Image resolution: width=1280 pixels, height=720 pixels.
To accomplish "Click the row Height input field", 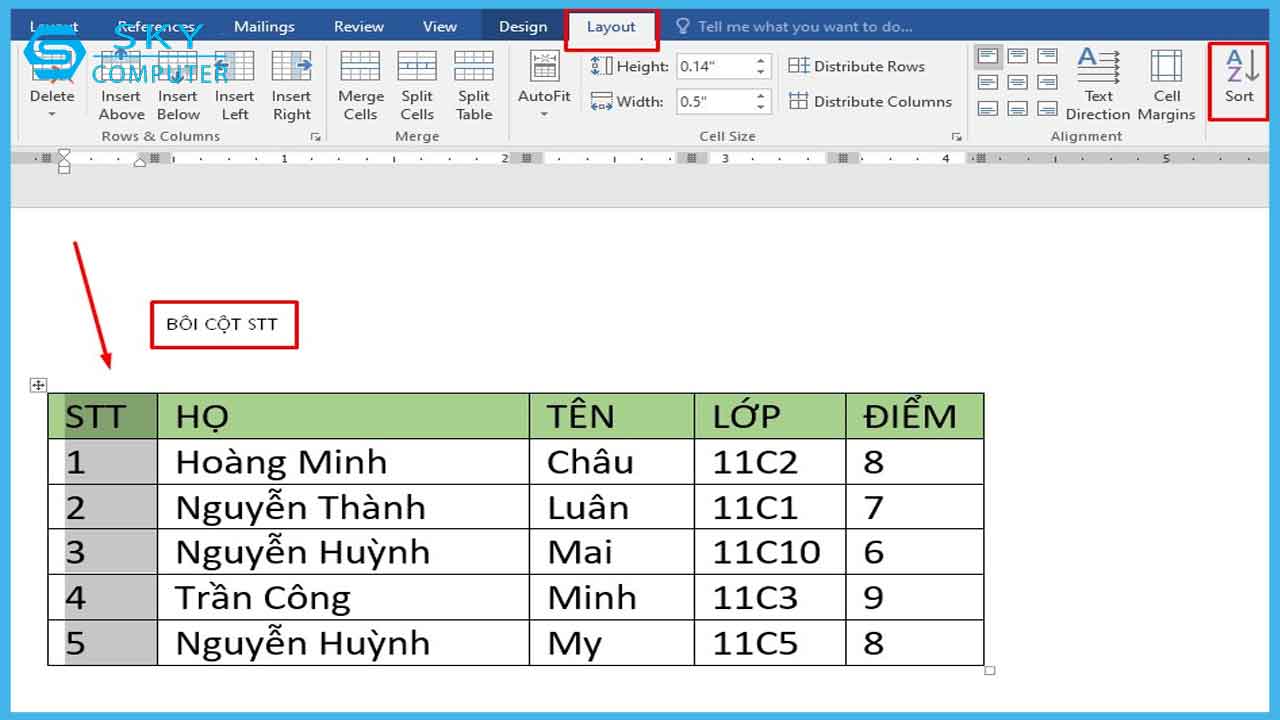I will [714, 66].
